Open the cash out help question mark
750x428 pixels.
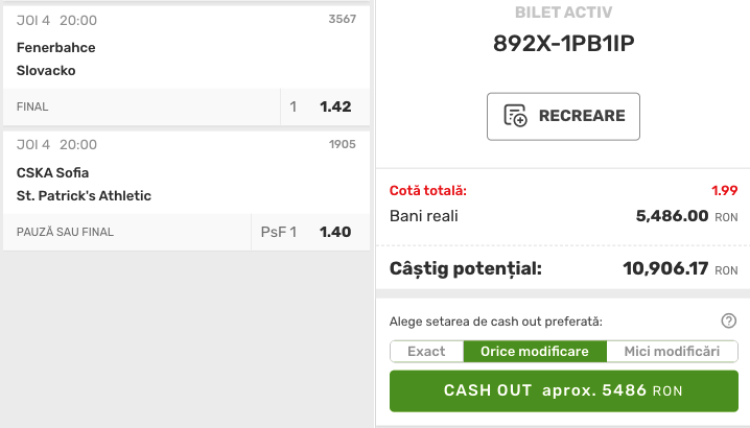coord(728,321)
